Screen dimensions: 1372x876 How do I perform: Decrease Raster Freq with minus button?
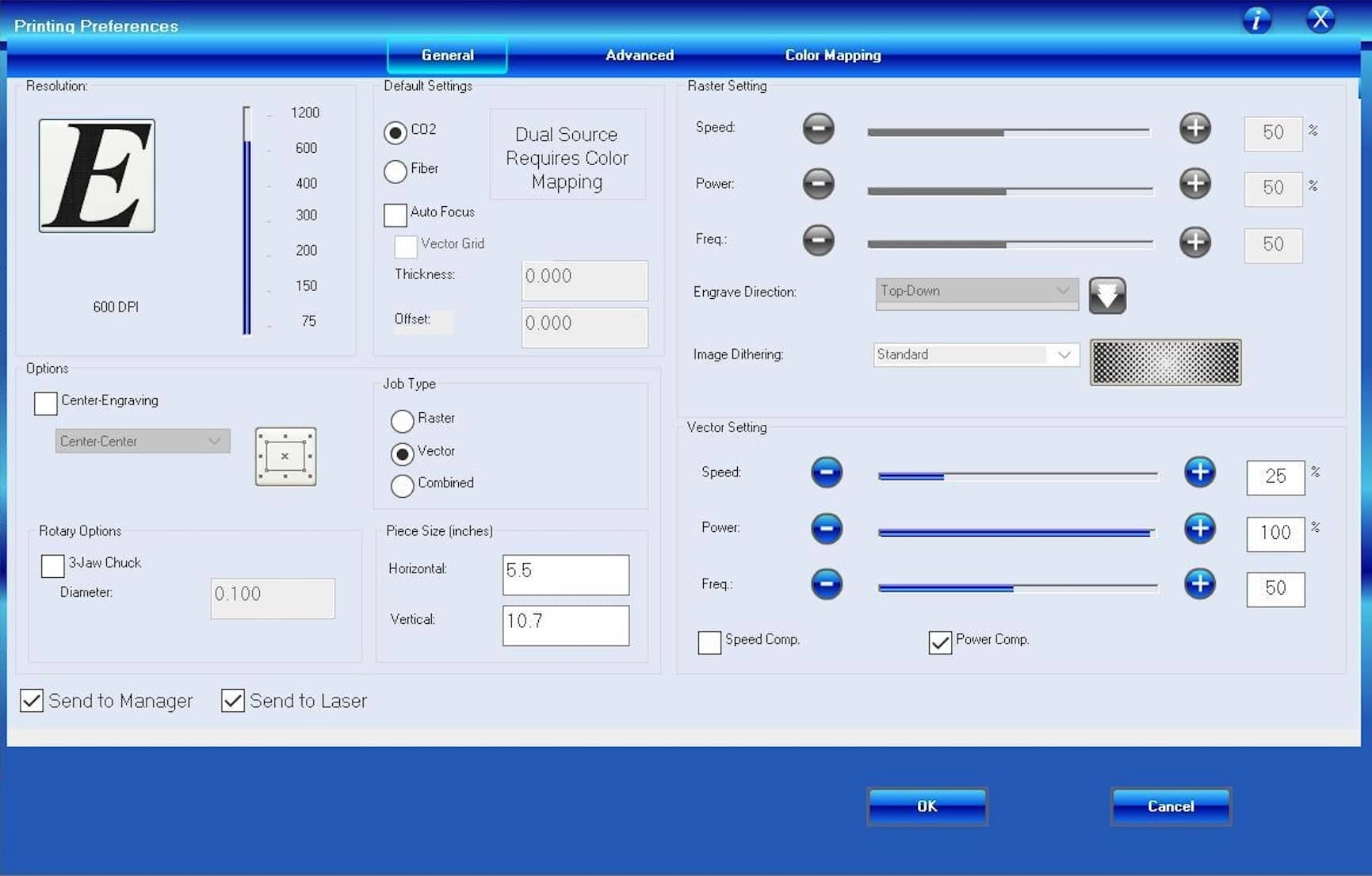coord(818,239)
